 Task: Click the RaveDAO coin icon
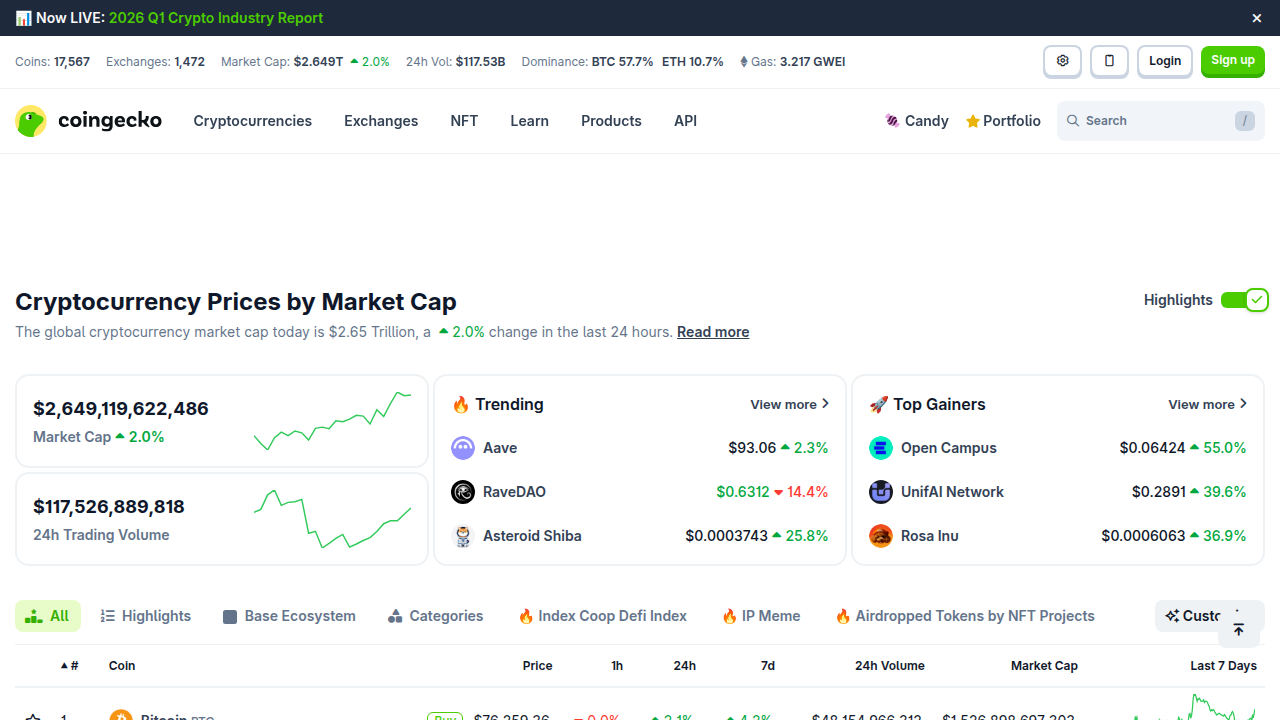(463, 492)
